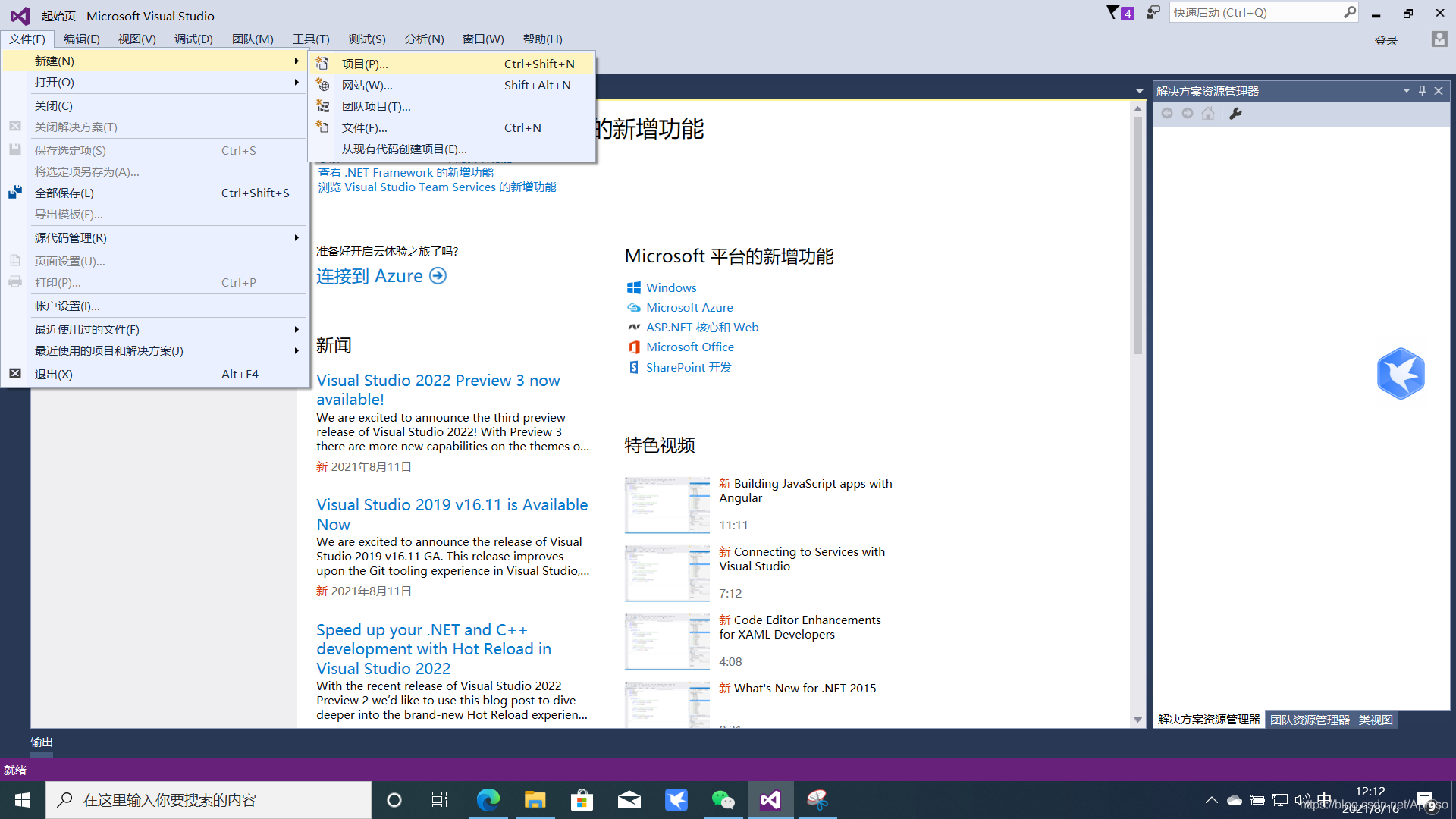Viewport: 1456px width, 819px height.
Task: Open the 工具(T) menu
Action: (311, 39)
